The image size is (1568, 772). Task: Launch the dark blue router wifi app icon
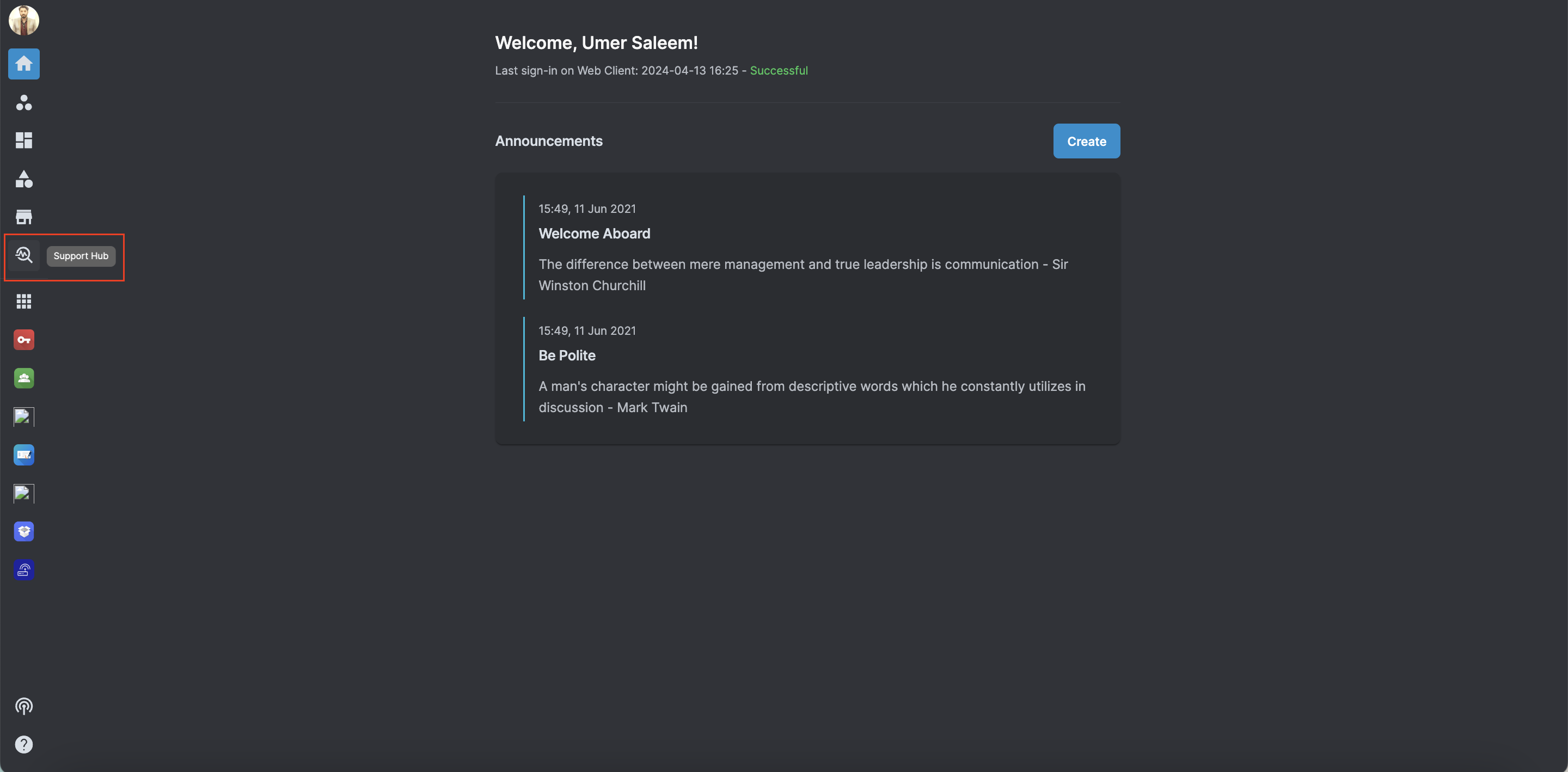point(24,570)
